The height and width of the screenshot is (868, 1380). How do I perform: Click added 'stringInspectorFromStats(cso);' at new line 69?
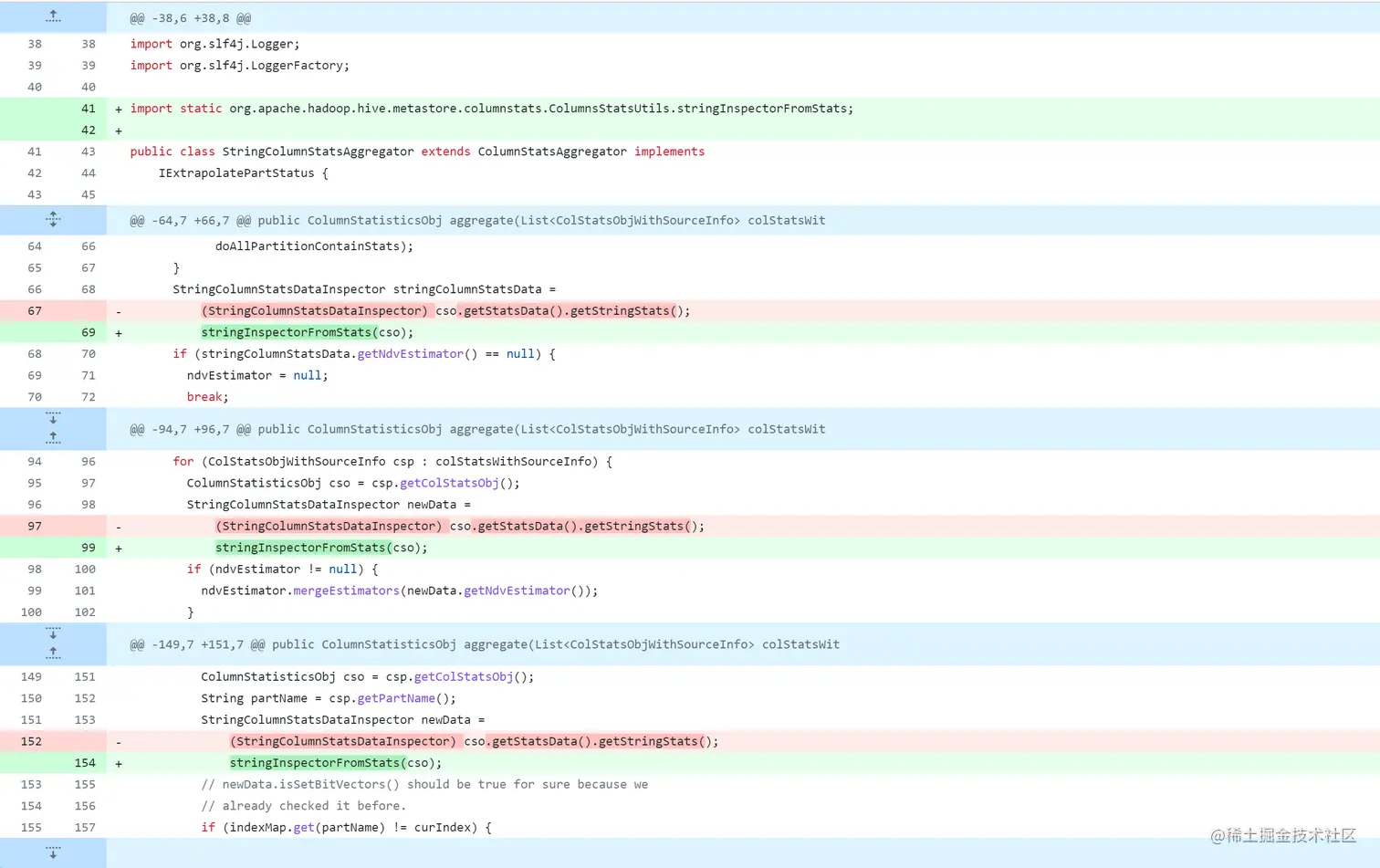(307, 332)
